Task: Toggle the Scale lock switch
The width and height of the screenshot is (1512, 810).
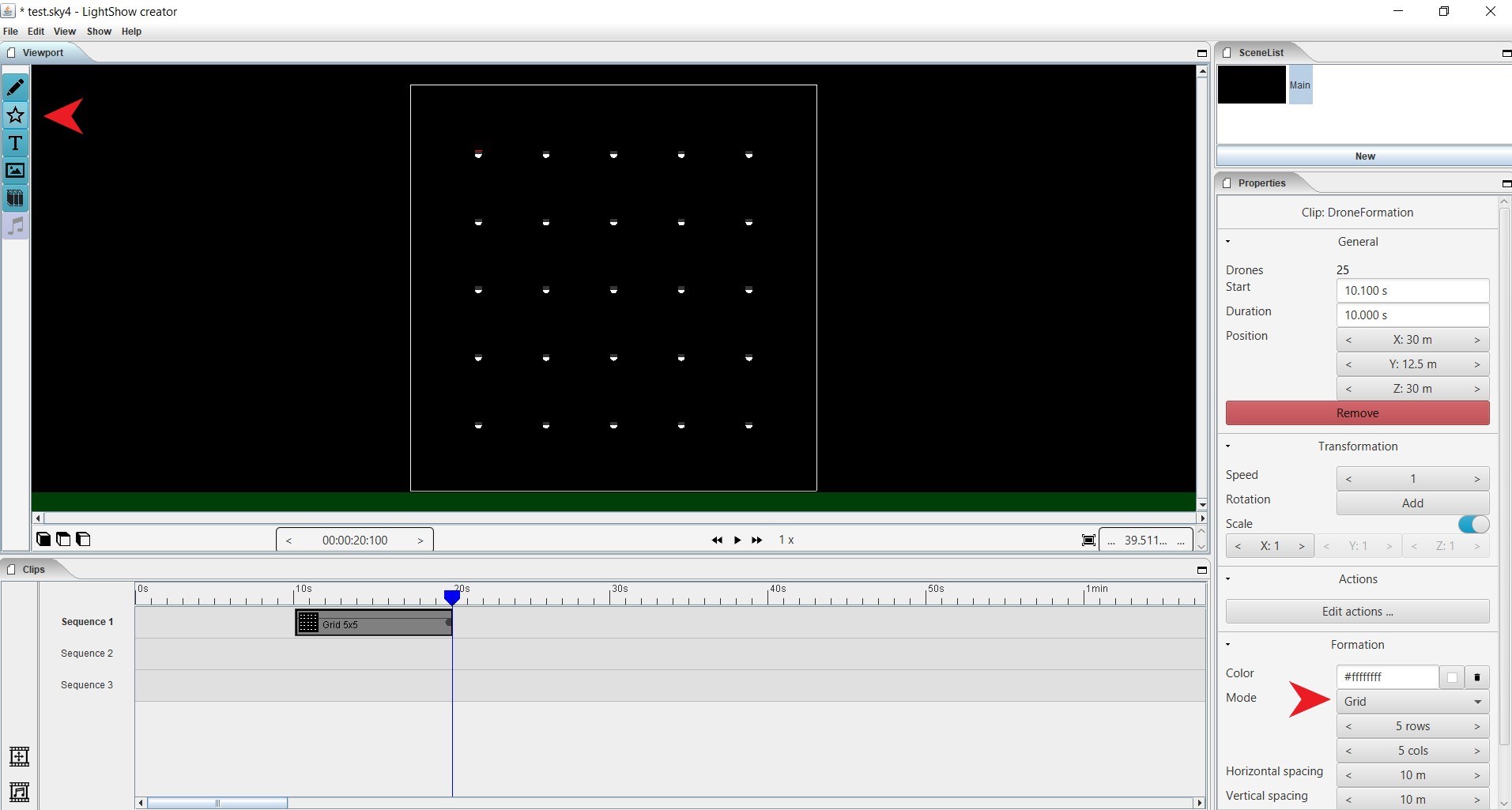Action: coord(1473,524)
